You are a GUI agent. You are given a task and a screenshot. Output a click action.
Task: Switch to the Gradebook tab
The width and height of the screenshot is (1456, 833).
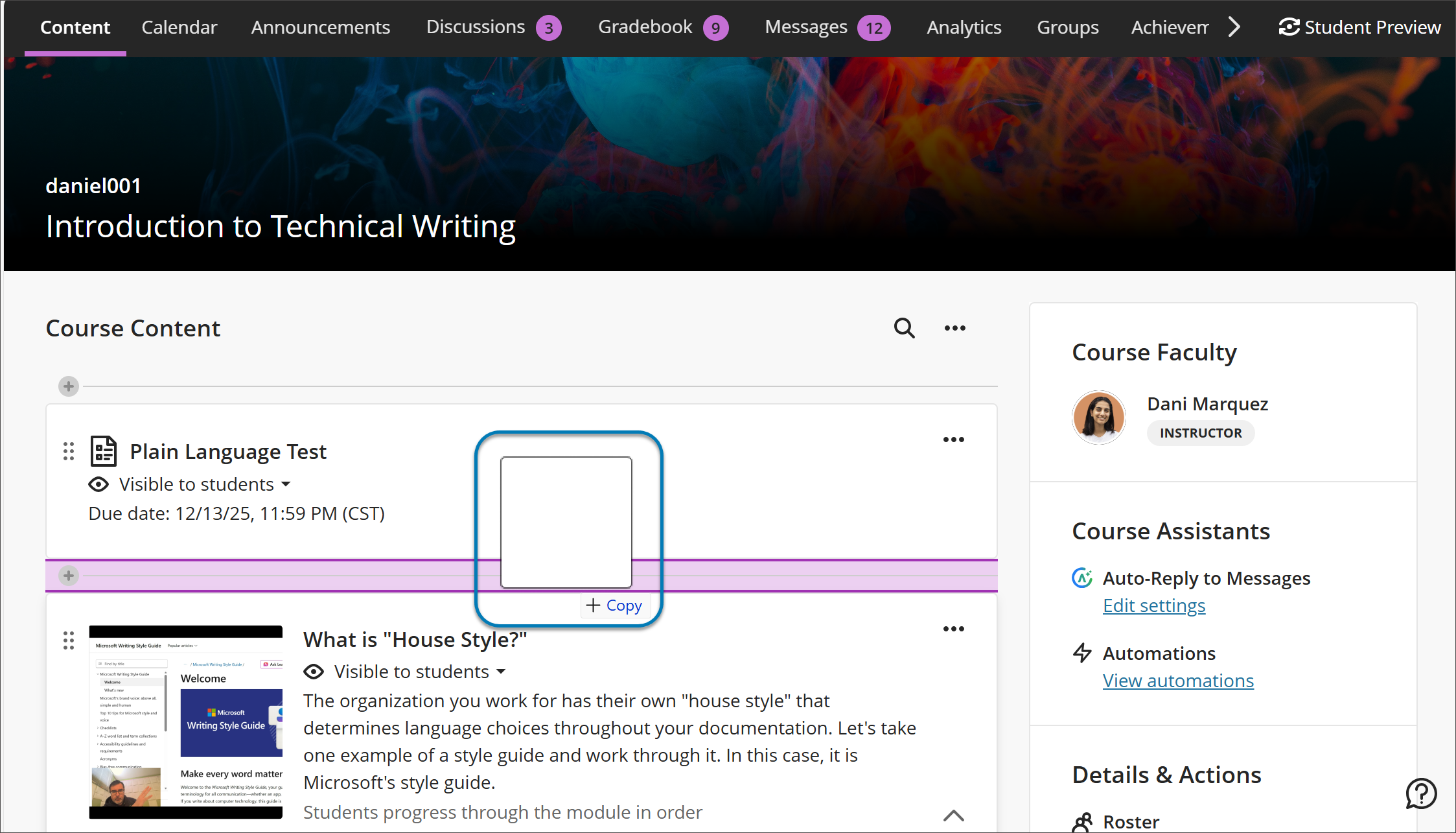coord(645,27)
